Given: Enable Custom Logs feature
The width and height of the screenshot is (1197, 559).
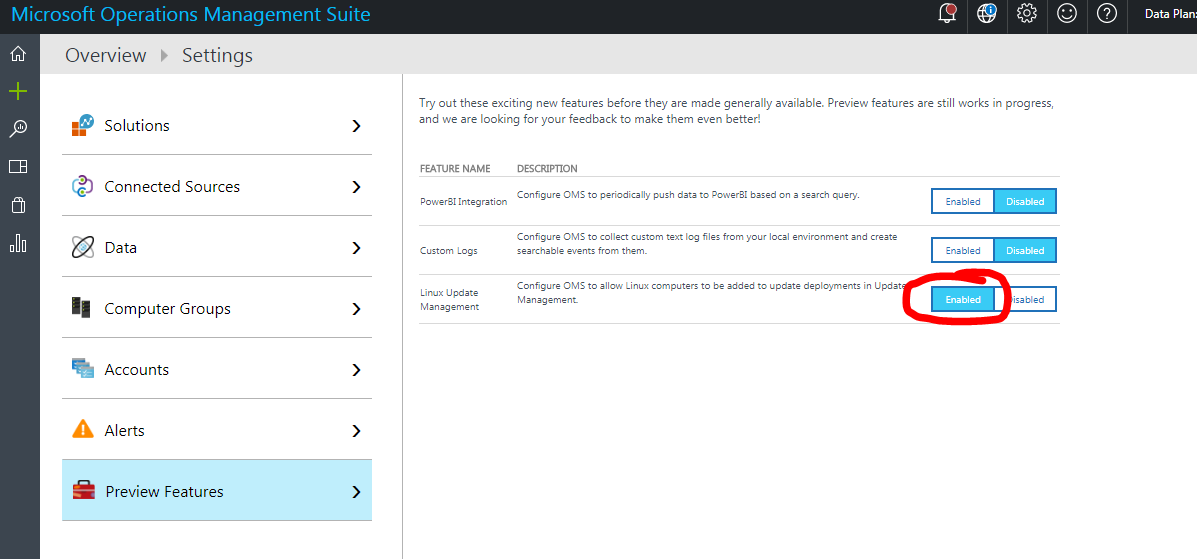Looking at the screenshot, I should 963,250.
